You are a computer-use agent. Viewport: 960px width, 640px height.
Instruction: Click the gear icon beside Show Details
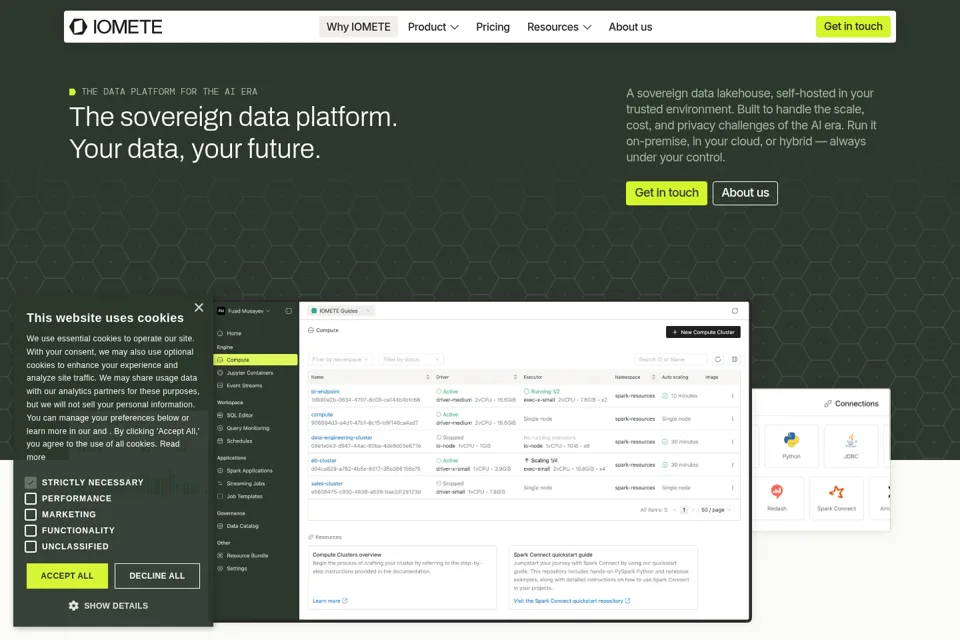73,606
